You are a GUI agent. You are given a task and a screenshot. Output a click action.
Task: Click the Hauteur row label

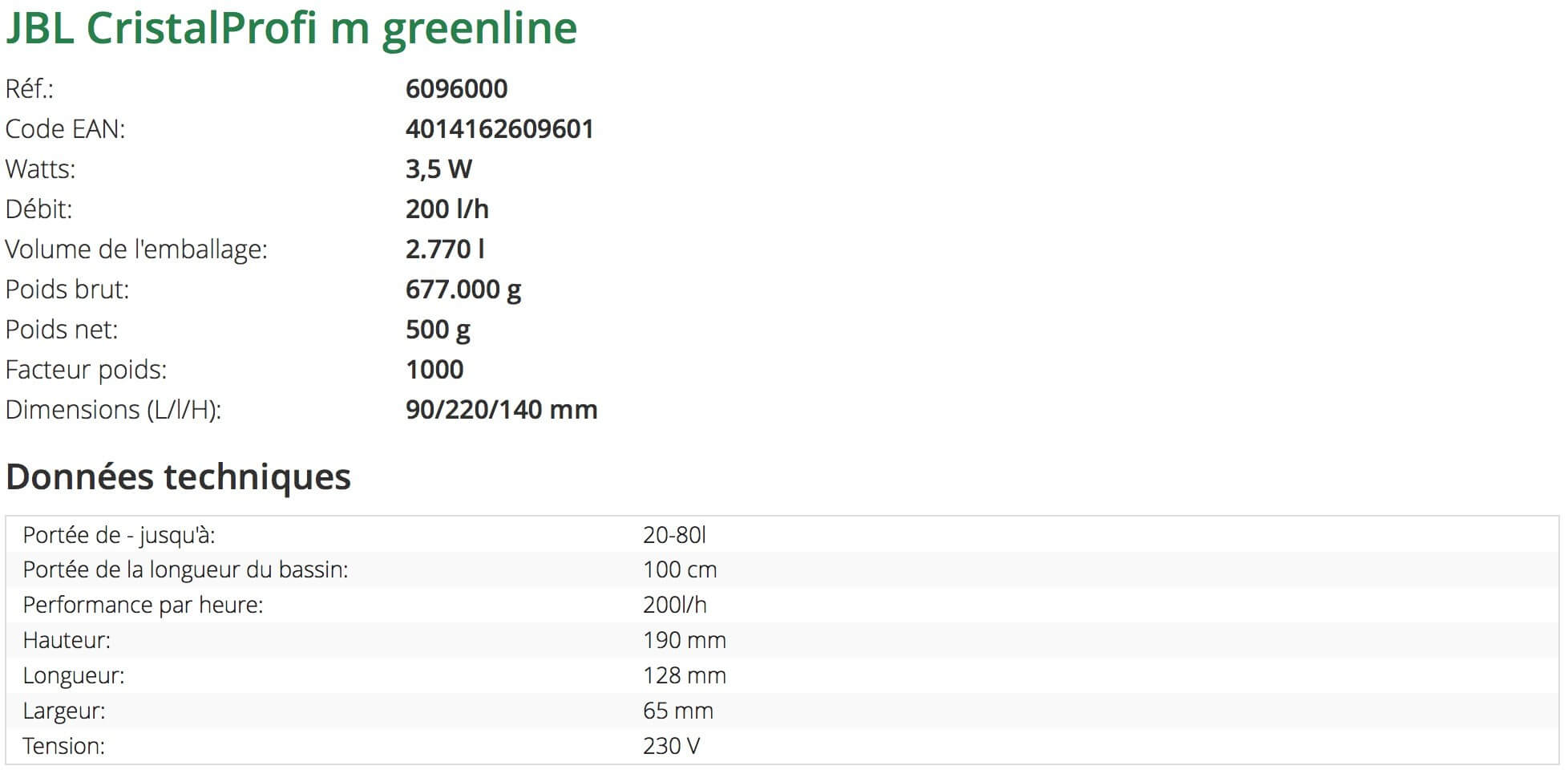pos(67,641)
